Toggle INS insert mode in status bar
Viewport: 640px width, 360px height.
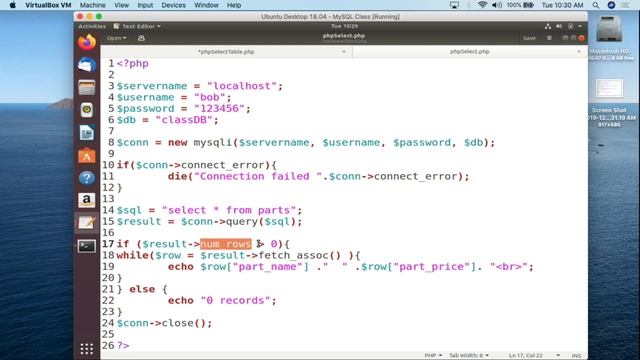576,356
